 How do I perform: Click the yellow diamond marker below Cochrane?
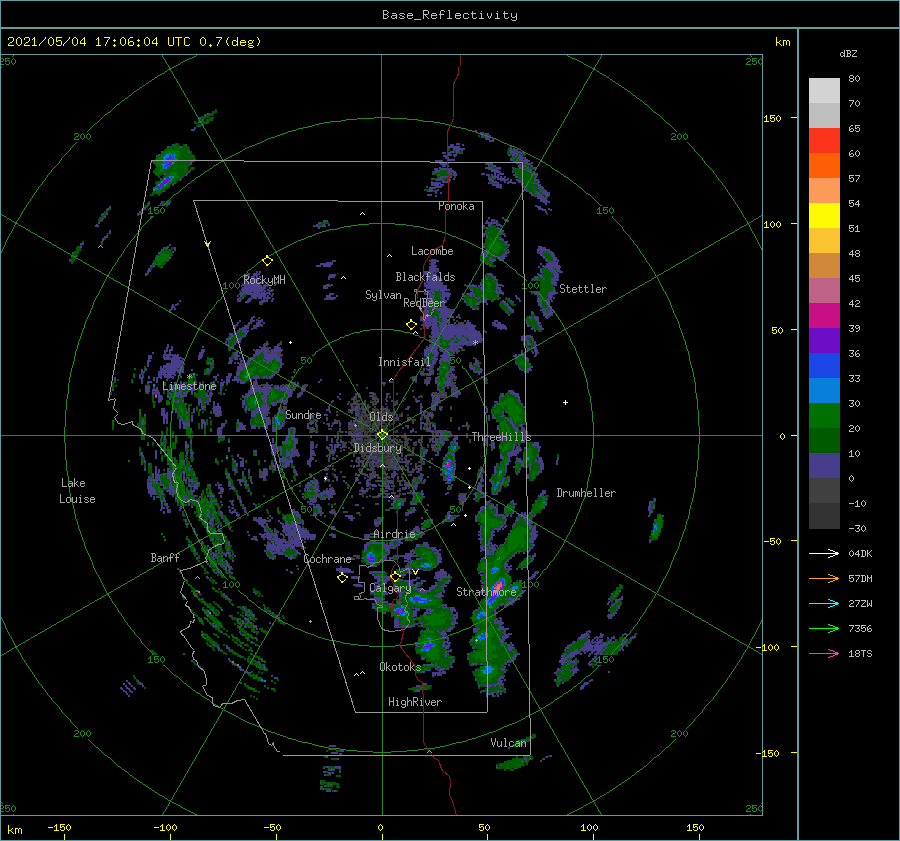point(342,578)
